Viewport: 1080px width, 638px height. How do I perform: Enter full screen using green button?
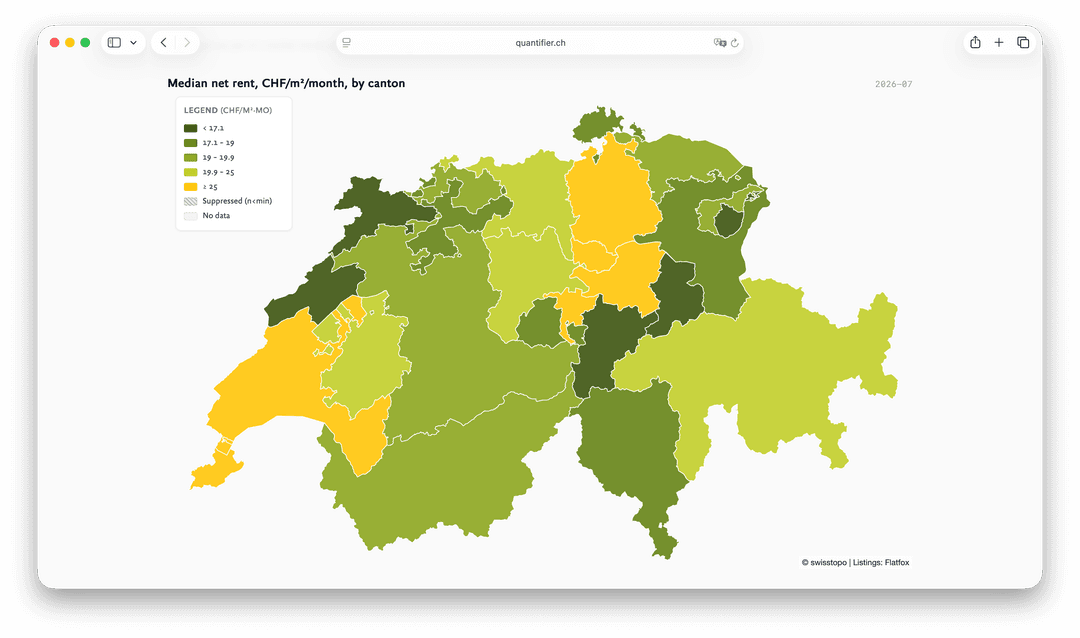pos(85,43)
